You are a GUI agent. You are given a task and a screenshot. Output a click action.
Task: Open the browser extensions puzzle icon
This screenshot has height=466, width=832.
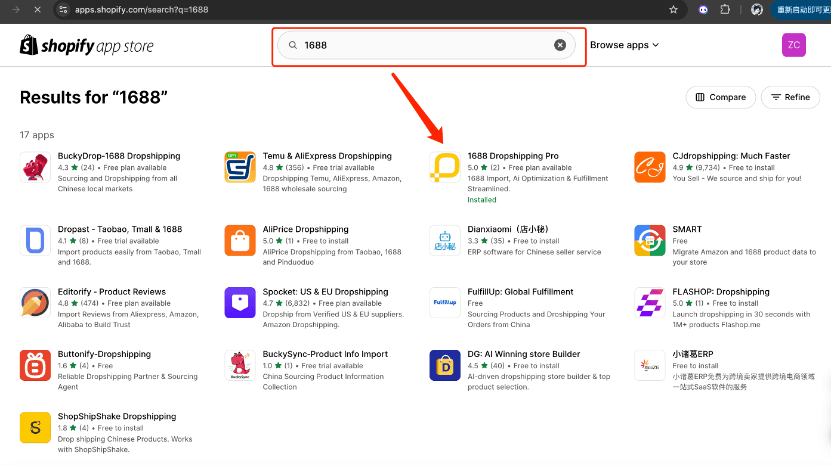pyautogui.click(x=725, y=10)
